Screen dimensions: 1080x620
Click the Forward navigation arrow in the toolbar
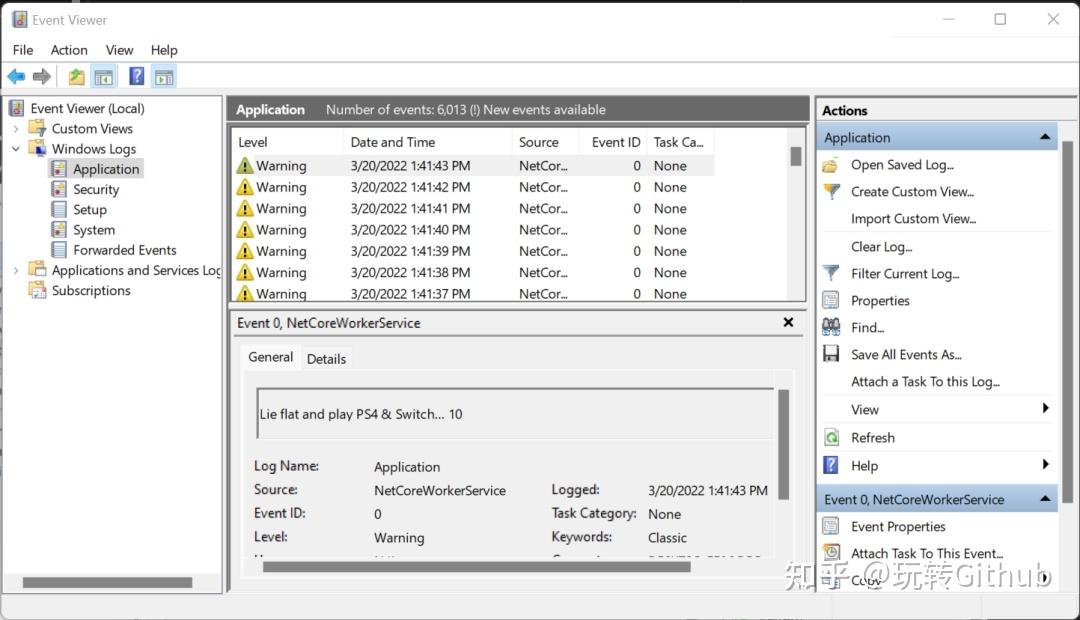[x=41, y=76]
